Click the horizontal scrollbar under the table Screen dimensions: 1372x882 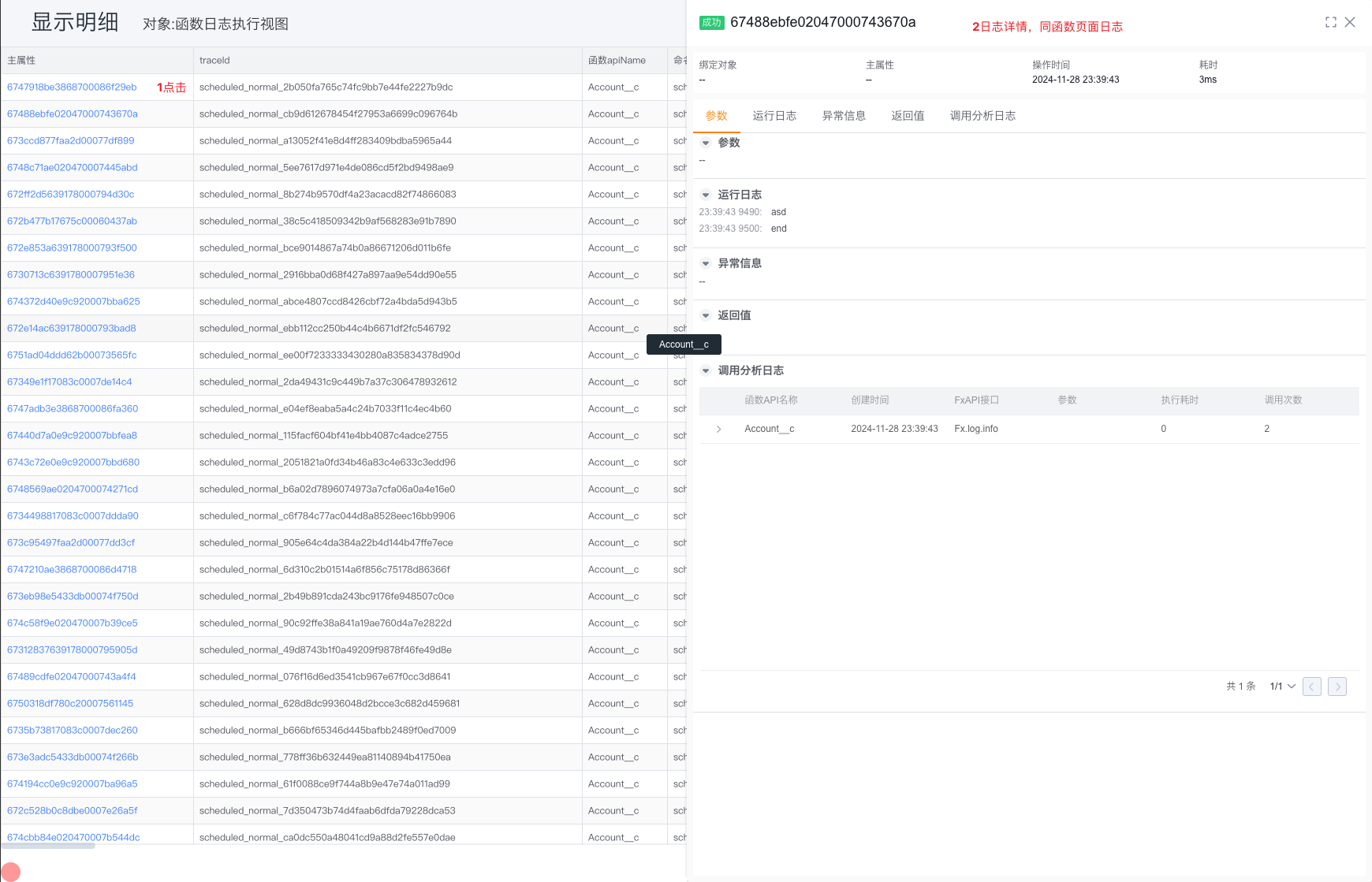(48, 846)
